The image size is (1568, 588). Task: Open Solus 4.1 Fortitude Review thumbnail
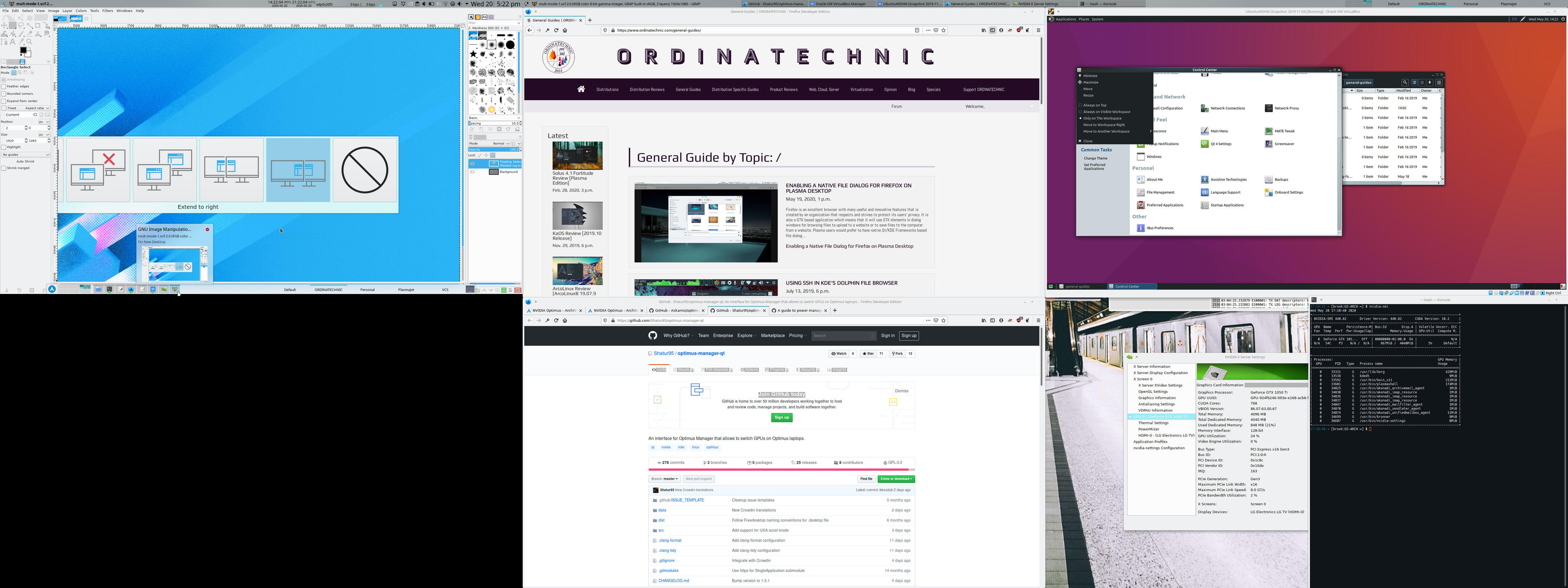click(x=577, y=156)
